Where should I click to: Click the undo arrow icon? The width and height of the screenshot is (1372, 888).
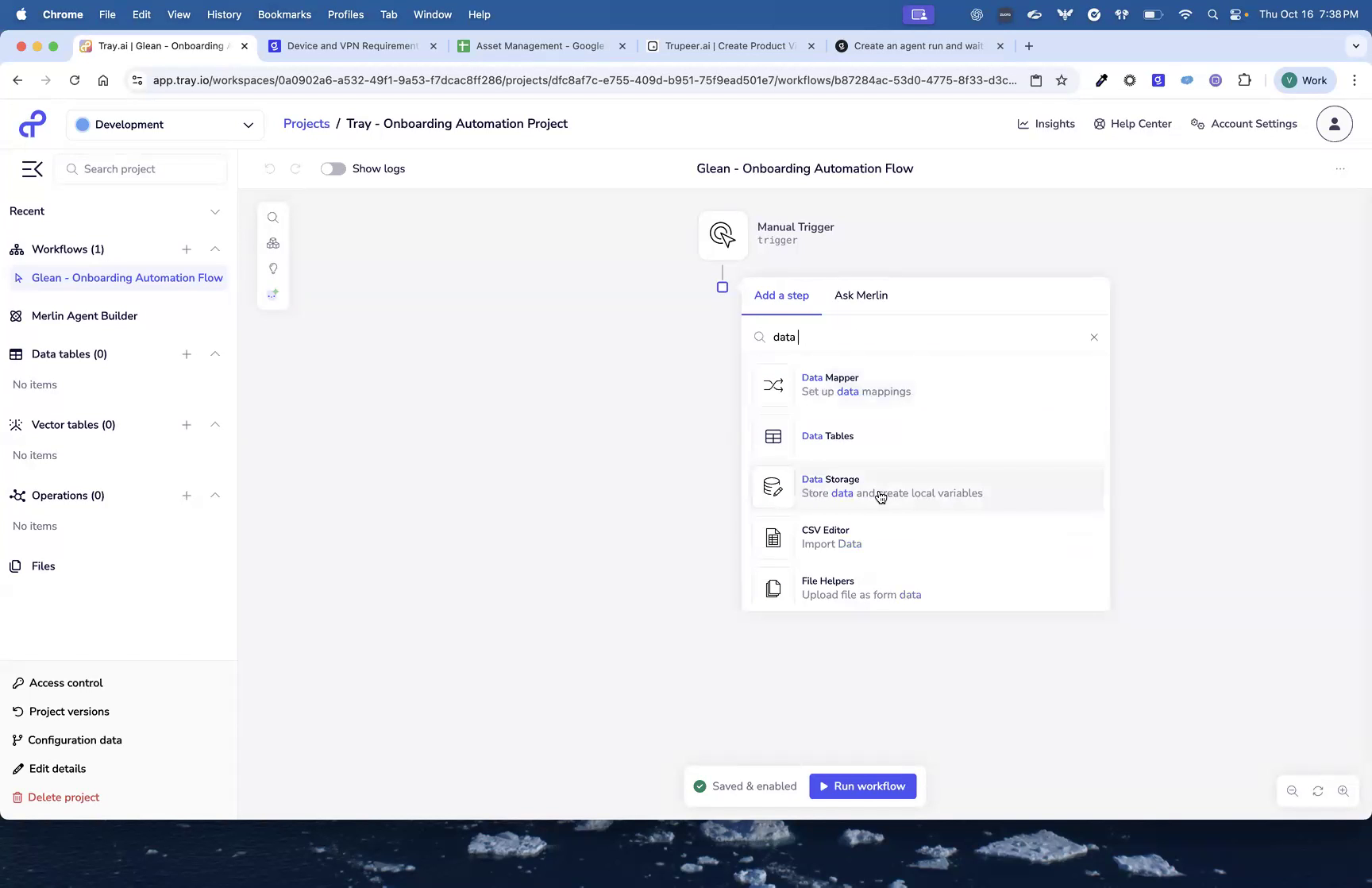(269, 168)
